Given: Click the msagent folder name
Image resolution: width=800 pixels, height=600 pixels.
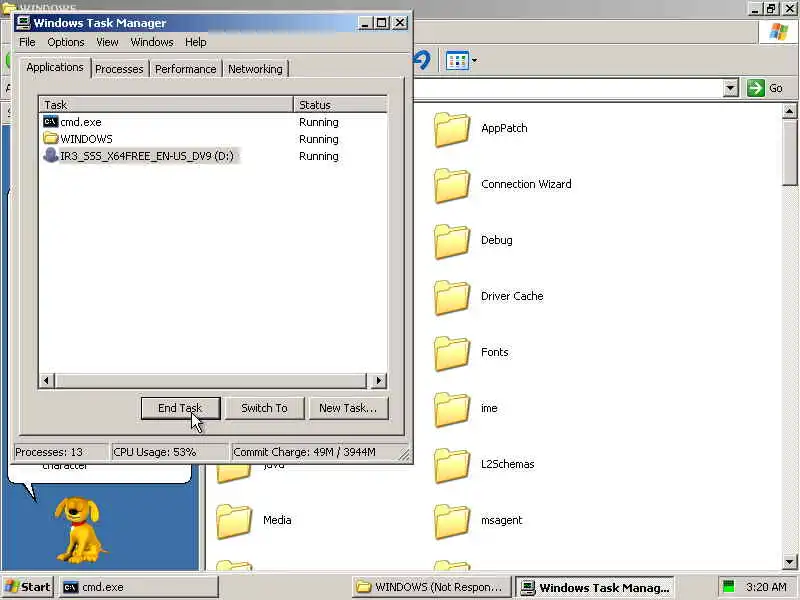Looking at the screenshot, I should [502, 520].
